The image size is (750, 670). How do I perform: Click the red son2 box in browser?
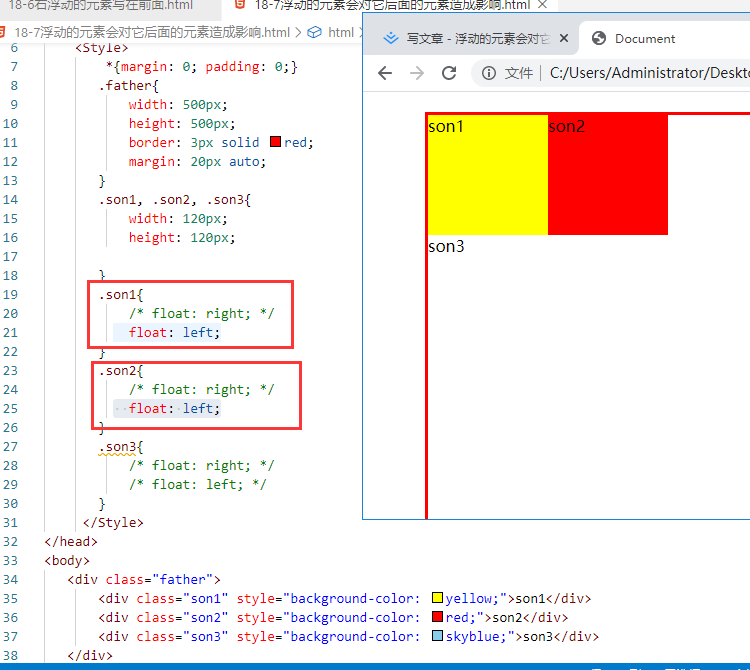[x=607, y=175]
